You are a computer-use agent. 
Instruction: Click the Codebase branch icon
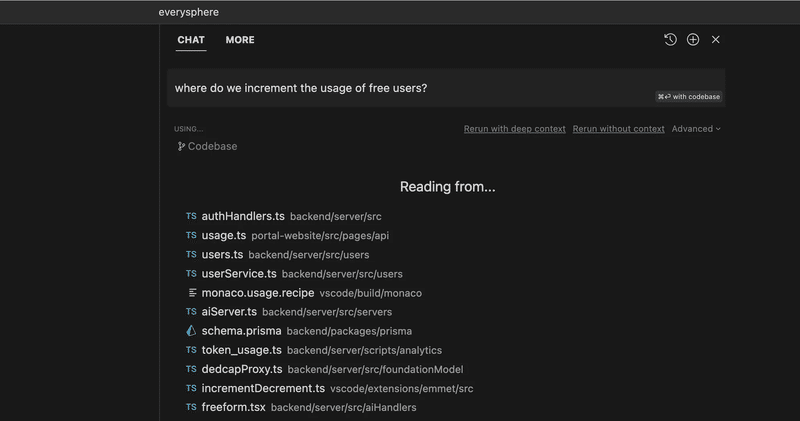pyautogui.click(x=181, y=146)
